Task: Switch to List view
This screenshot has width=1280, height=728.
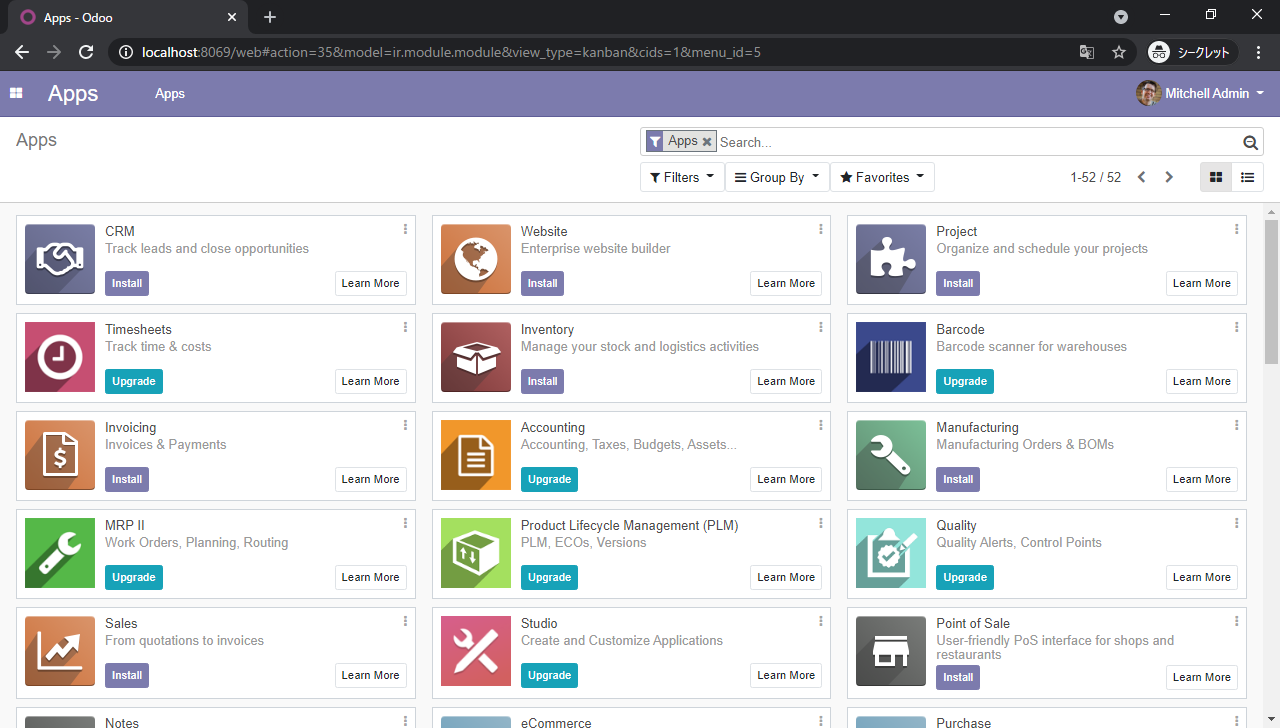Action: [x=1247, y=177]
